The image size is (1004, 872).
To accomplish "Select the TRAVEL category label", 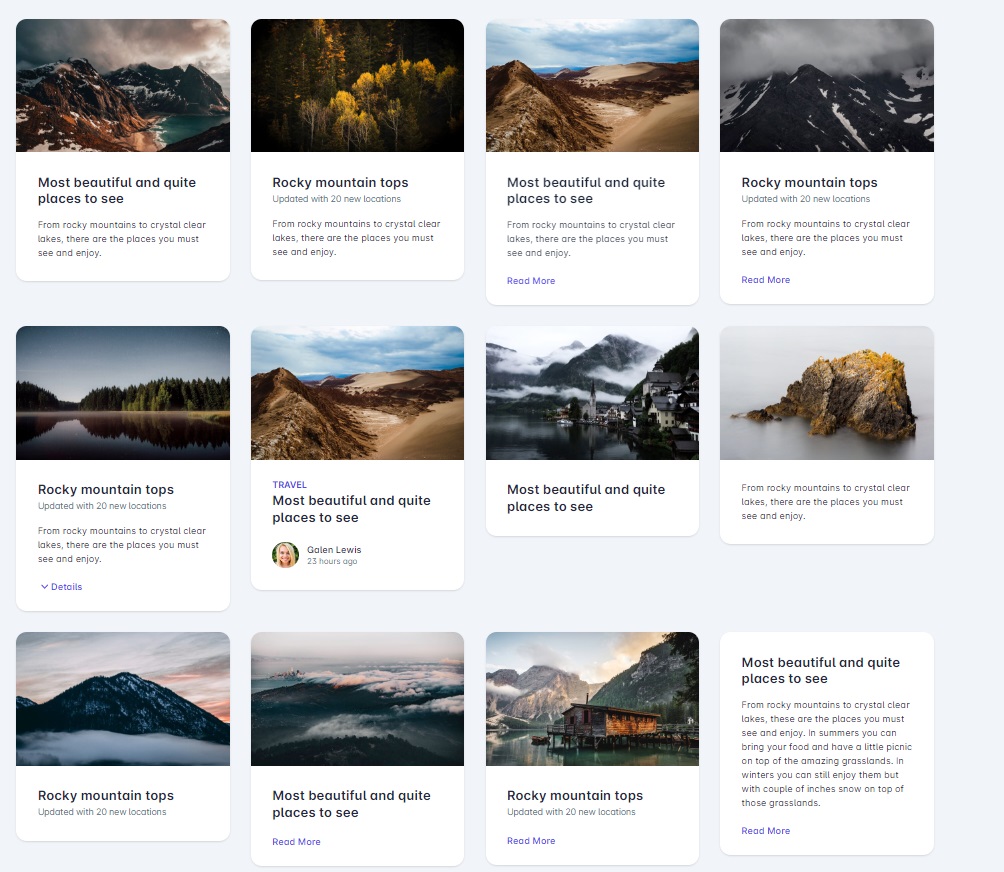I will (289, 485).
